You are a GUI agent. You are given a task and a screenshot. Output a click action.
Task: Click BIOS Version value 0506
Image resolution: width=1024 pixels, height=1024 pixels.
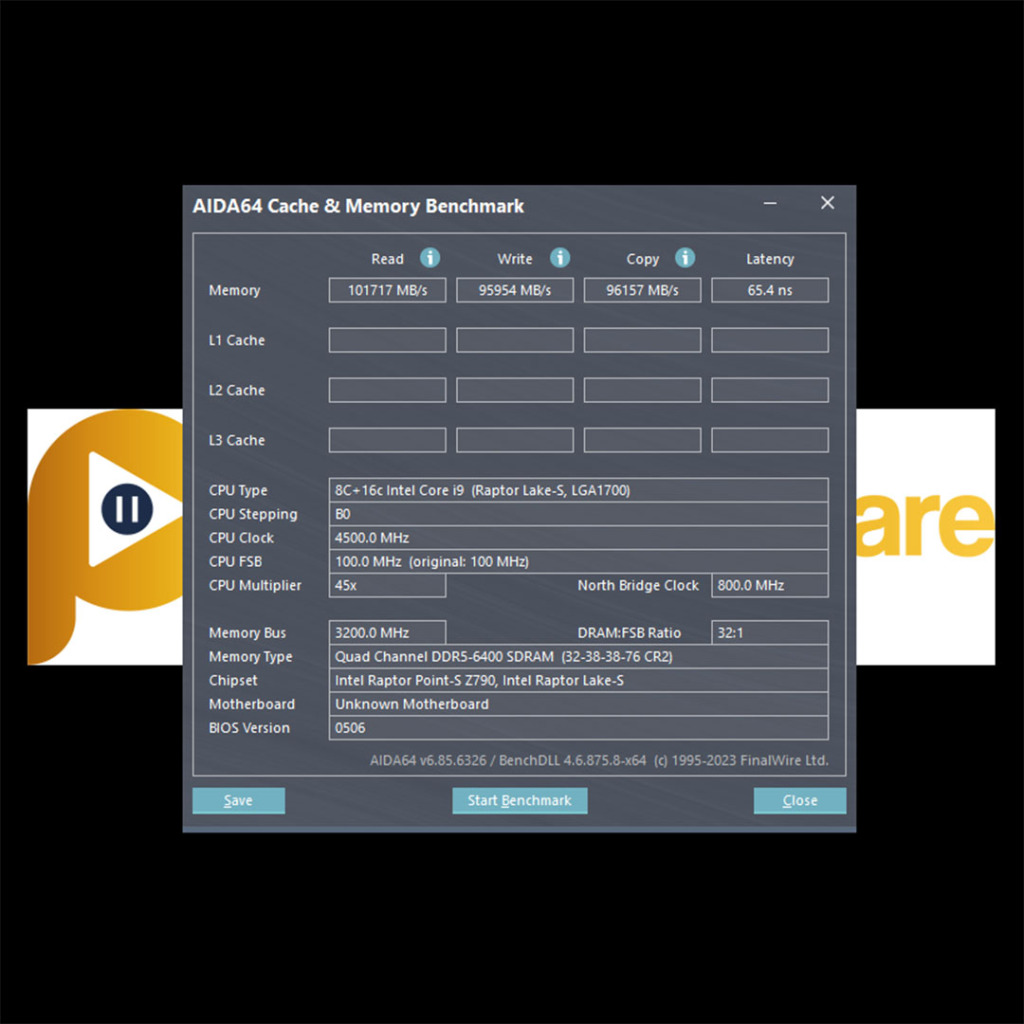(579, 728)
